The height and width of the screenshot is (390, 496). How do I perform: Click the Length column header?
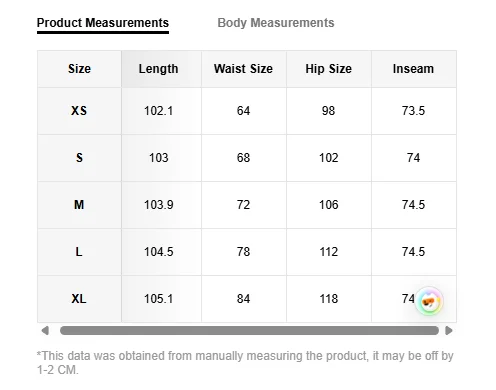point(158,69)
